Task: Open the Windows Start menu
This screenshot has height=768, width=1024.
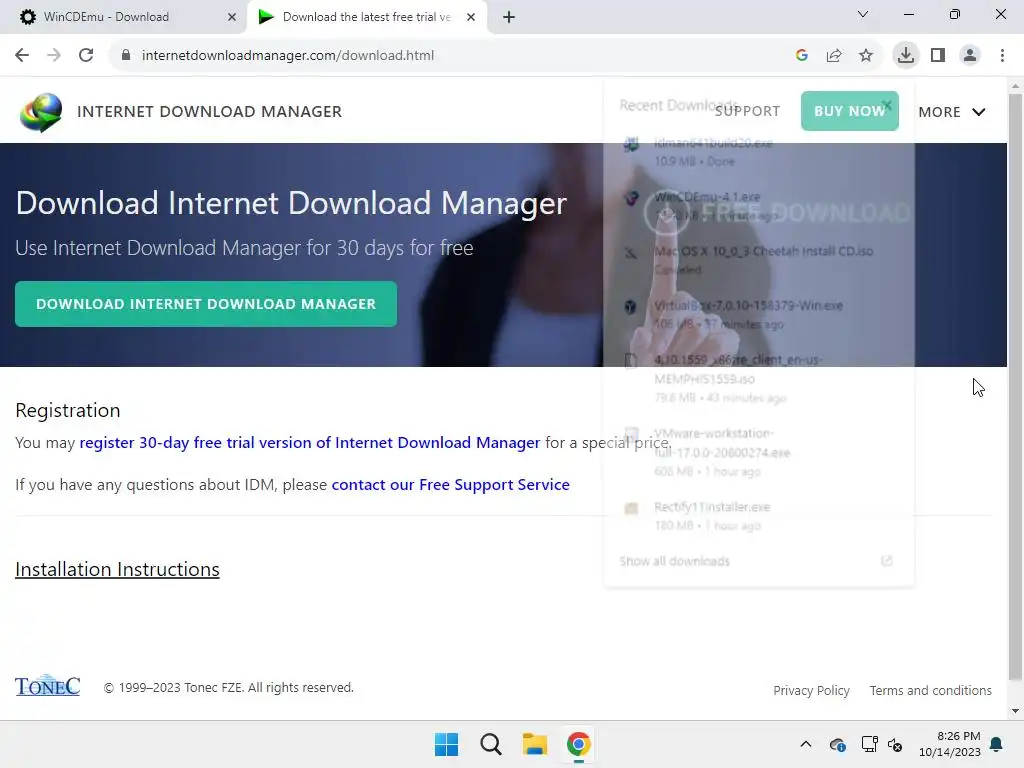Action: [x=447, y=744]
